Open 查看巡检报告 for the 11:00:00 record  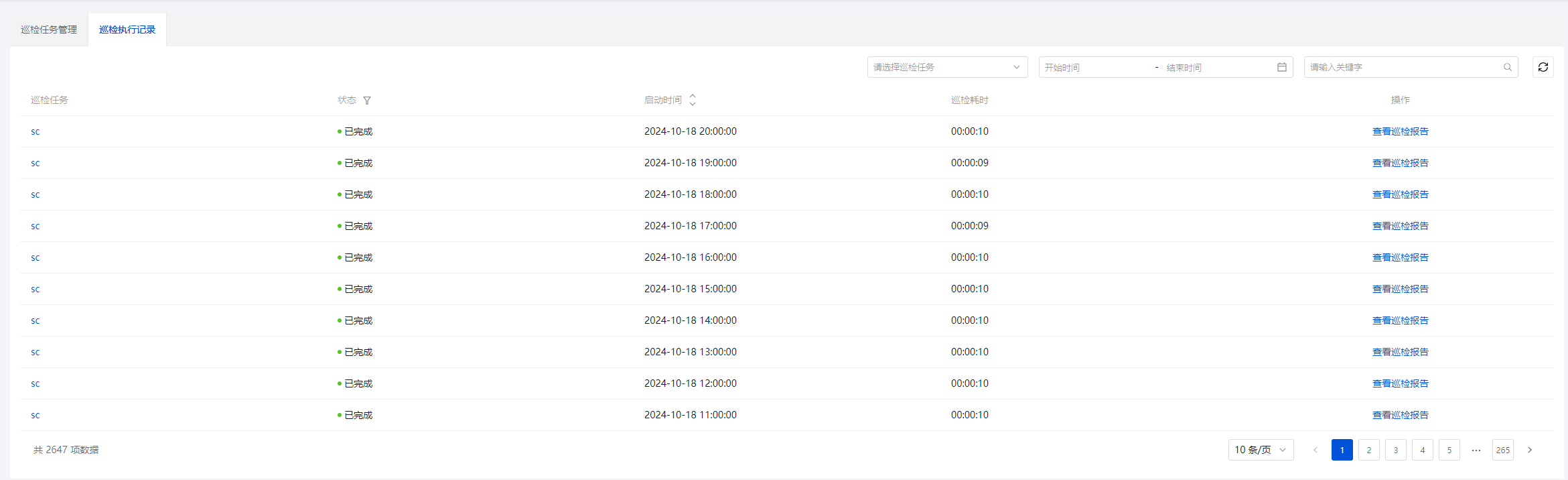click(x=1400, y=415)
